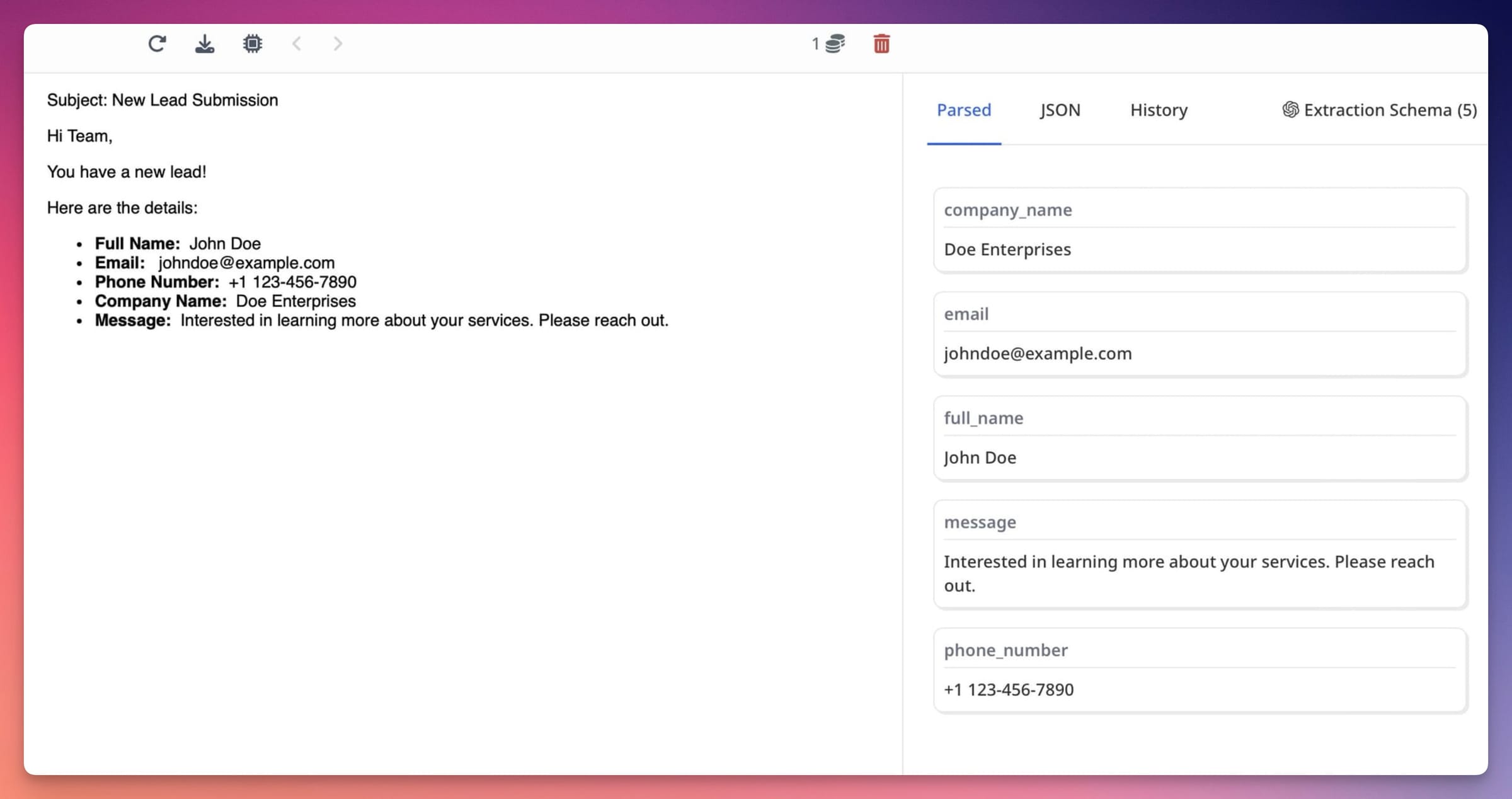Navigate to next email with right chevron

click(338, 43)
